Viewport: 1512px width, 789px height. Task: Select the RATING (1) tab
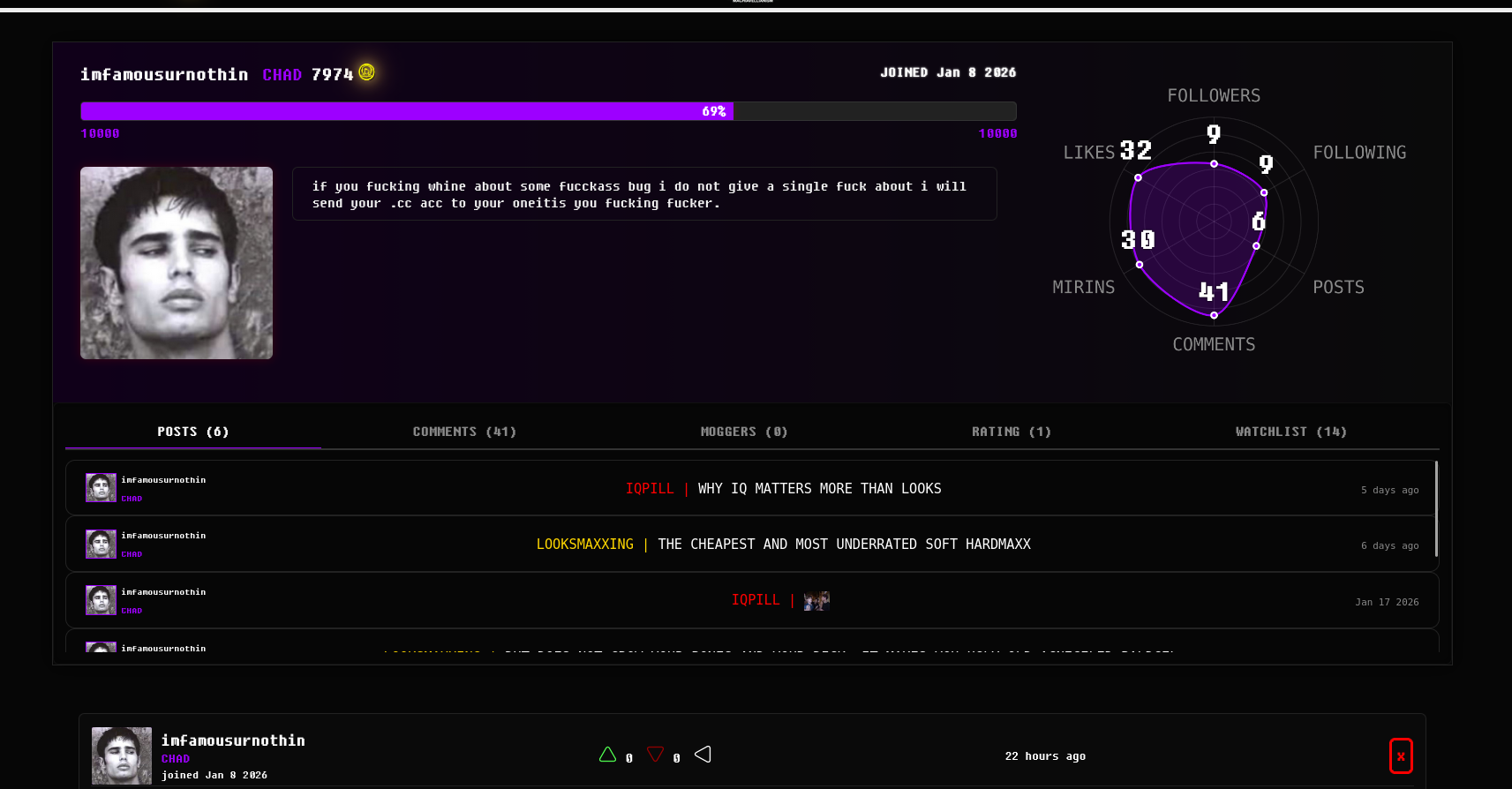(x=1011, y=432)
